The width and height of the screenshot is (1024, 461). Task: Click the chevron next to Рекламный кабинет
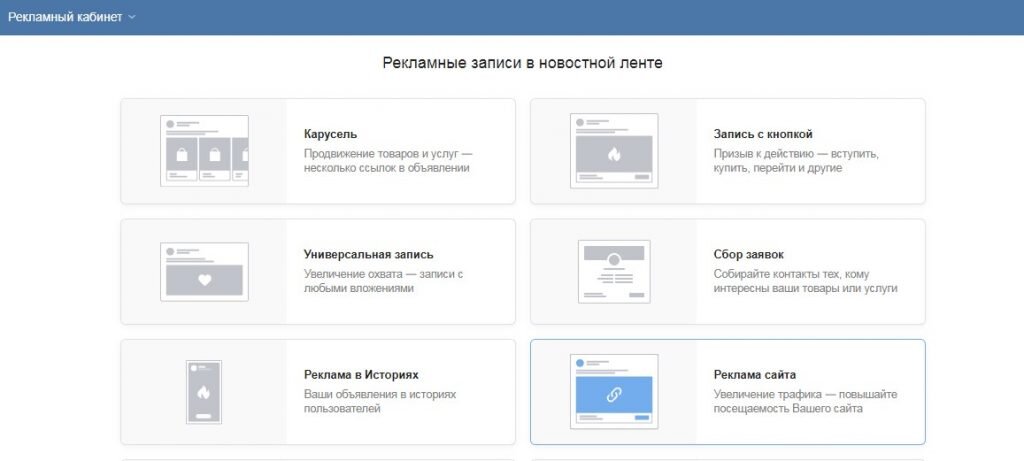coord(132,18)
